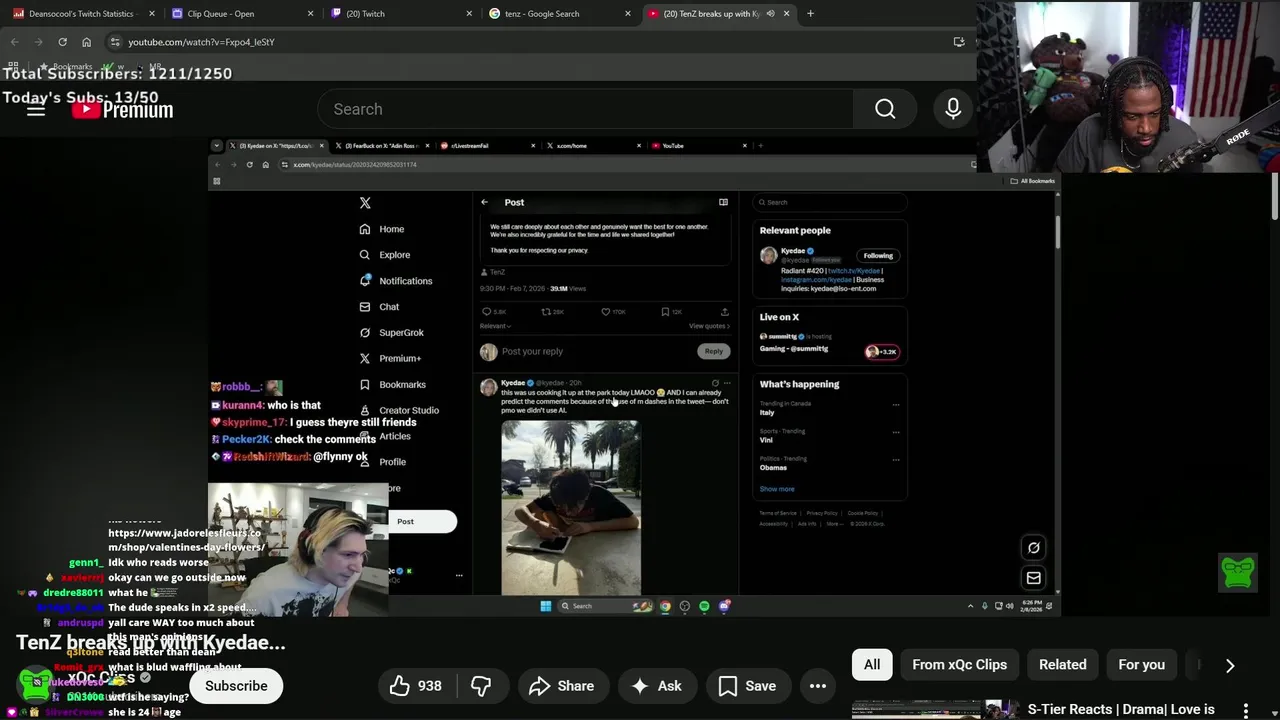Show next filter chips arrow
1280x720 pixels.
[1230, 666]
